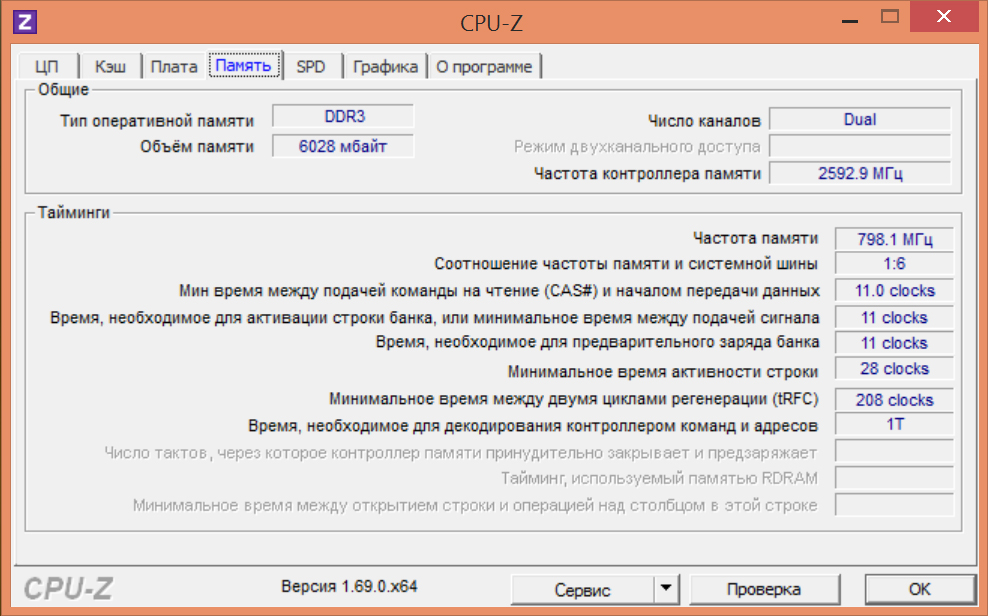Click the Общие group heading

63,89
